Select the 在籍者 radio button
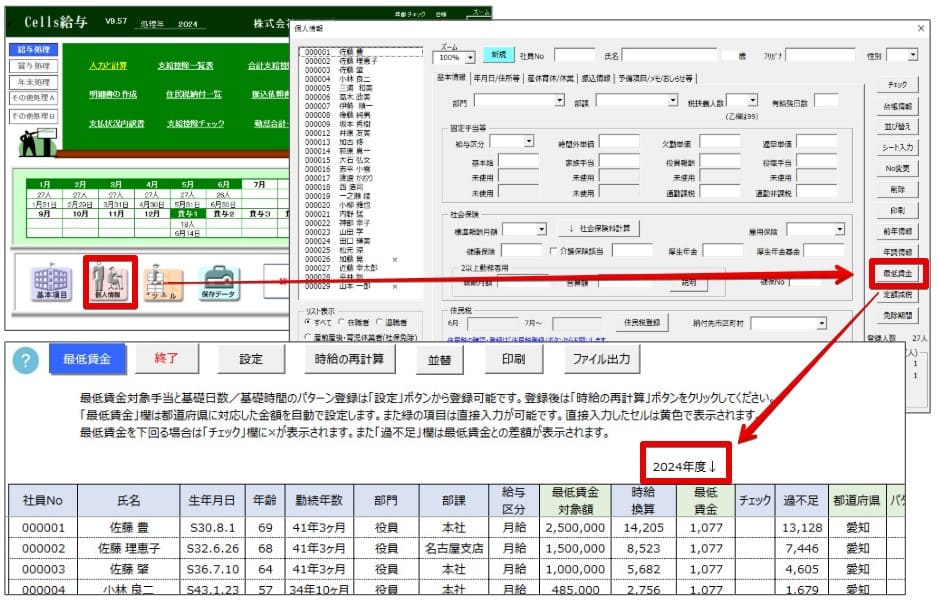Image resolution: width=938 pixels, height=603 pixels. [343, 325]
